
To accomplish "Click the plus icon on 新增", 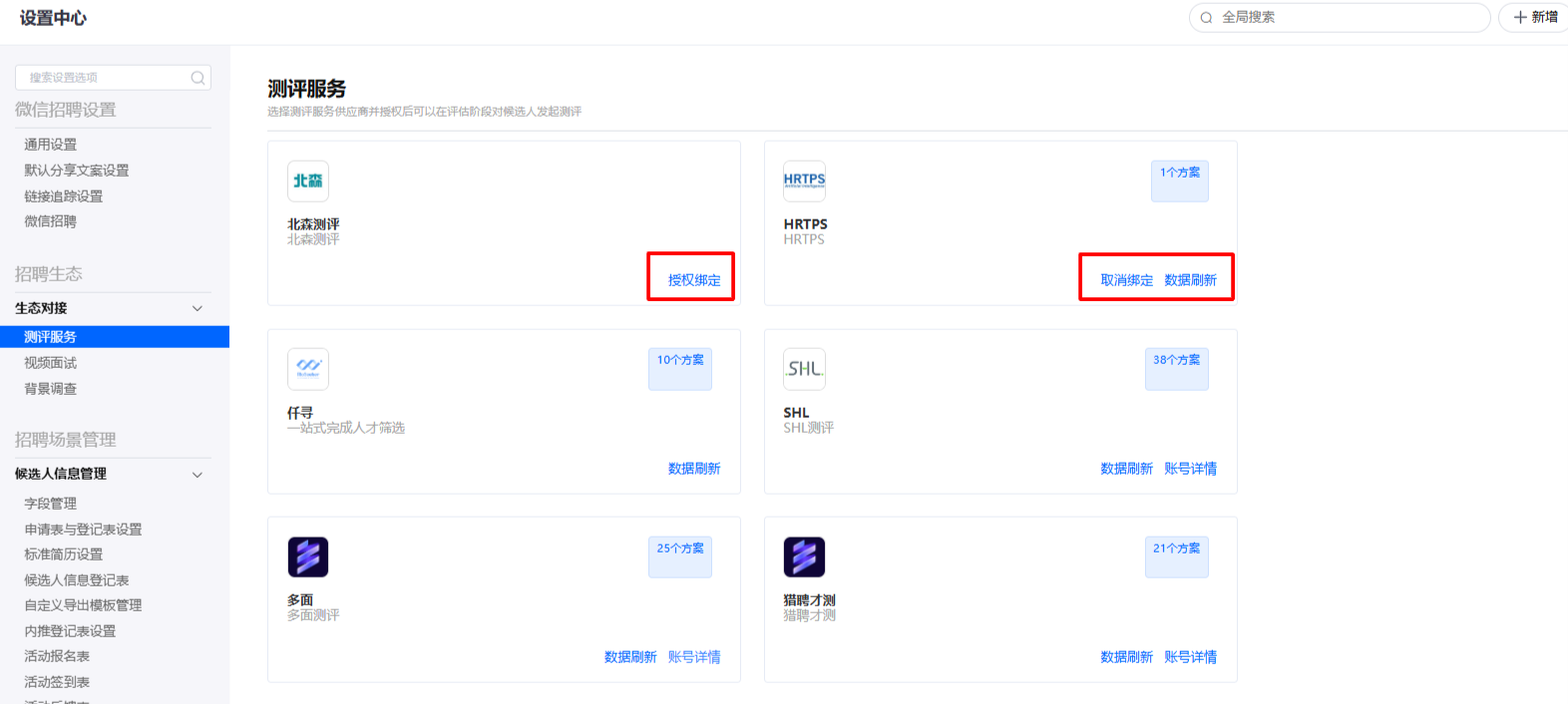I will (x=1520, y=17).
